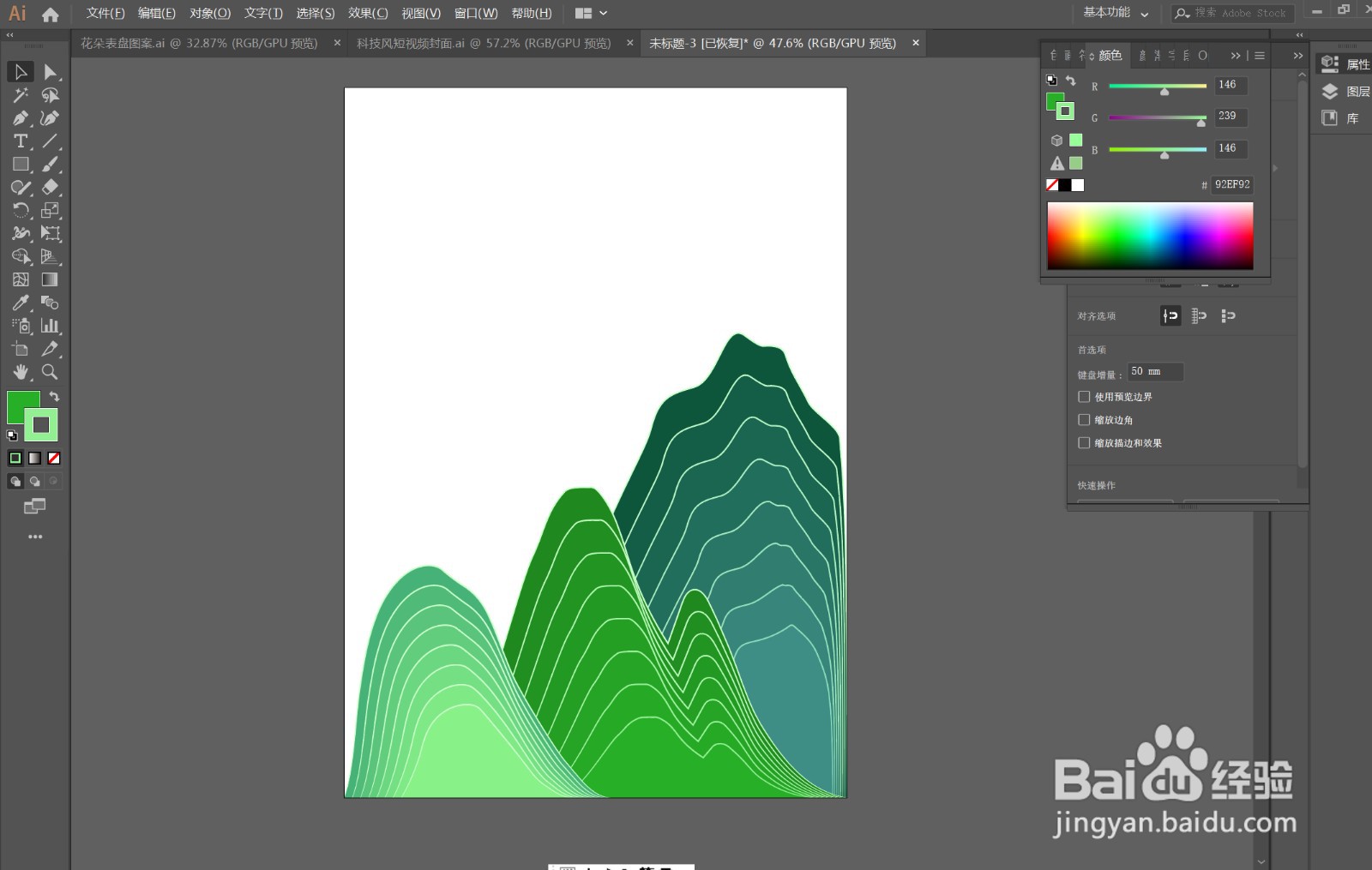
Task: Enable Draw Behind mode
Action: (34, 482)
